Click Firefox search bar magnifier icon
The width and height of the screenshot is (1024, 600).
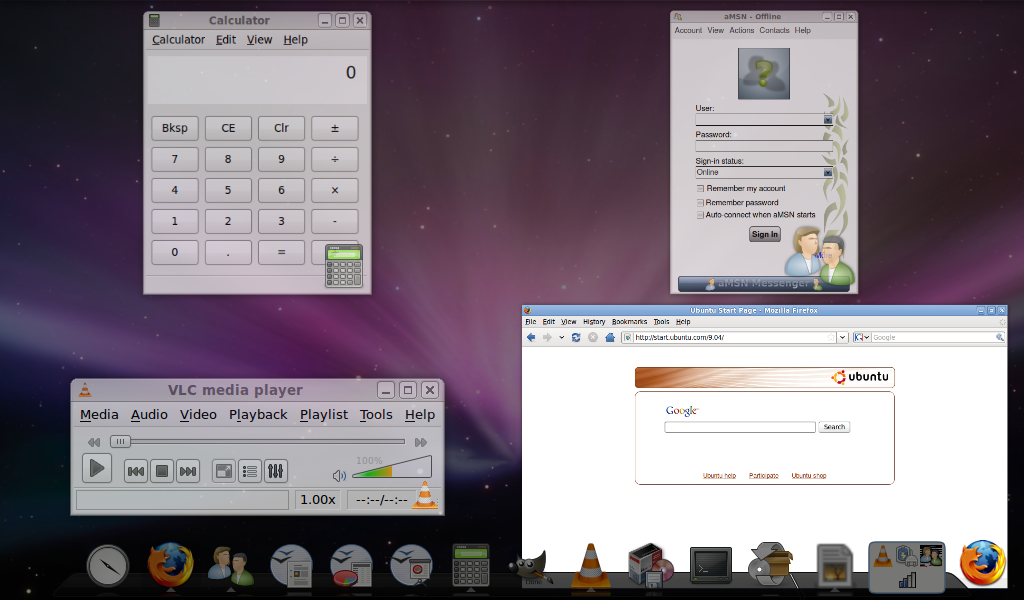(999, 338)
